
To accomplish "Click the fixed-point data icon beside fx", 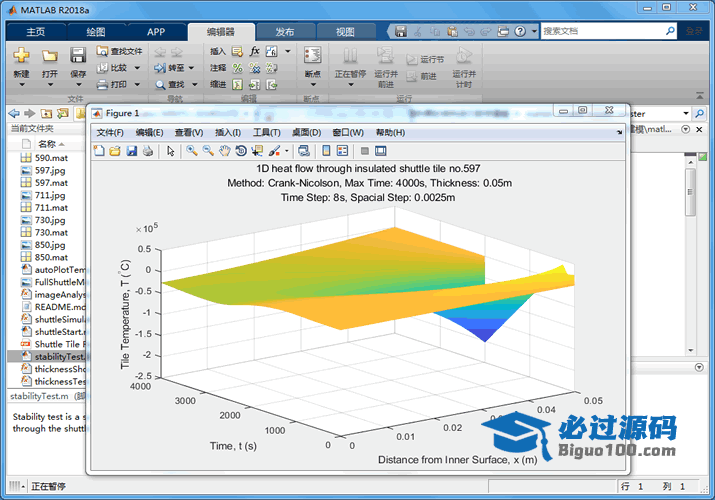I will click(271, 51).
